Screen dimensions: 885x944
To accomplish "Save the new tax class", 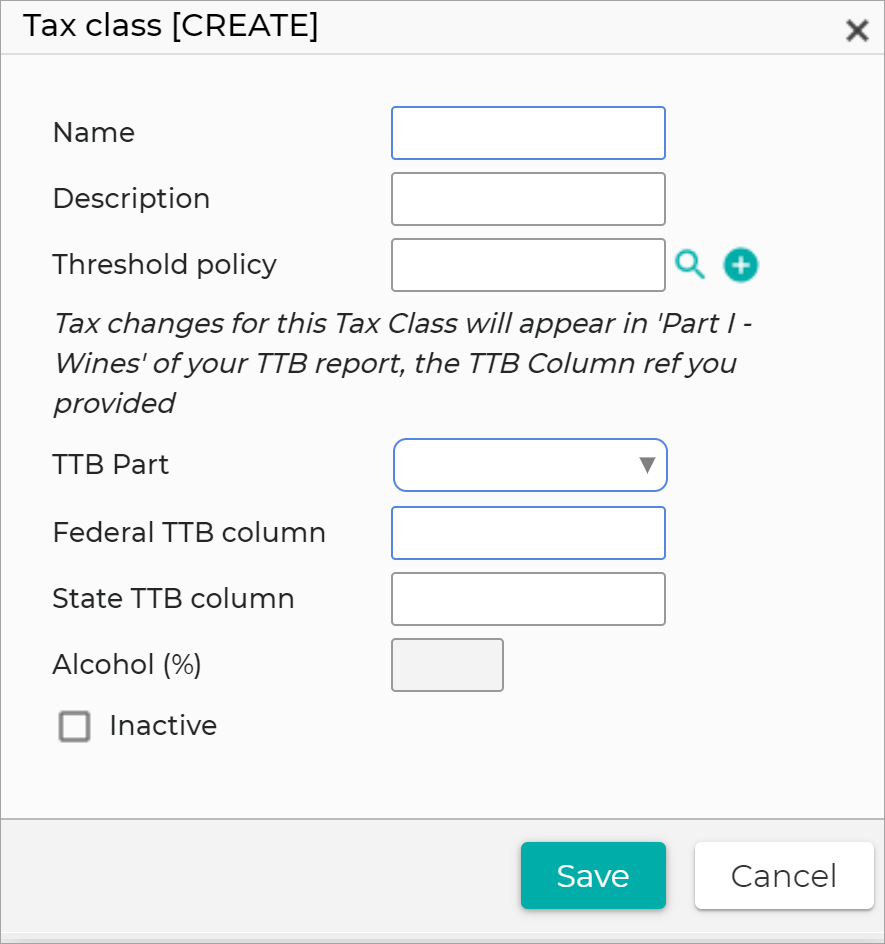I will coord(593,875).
